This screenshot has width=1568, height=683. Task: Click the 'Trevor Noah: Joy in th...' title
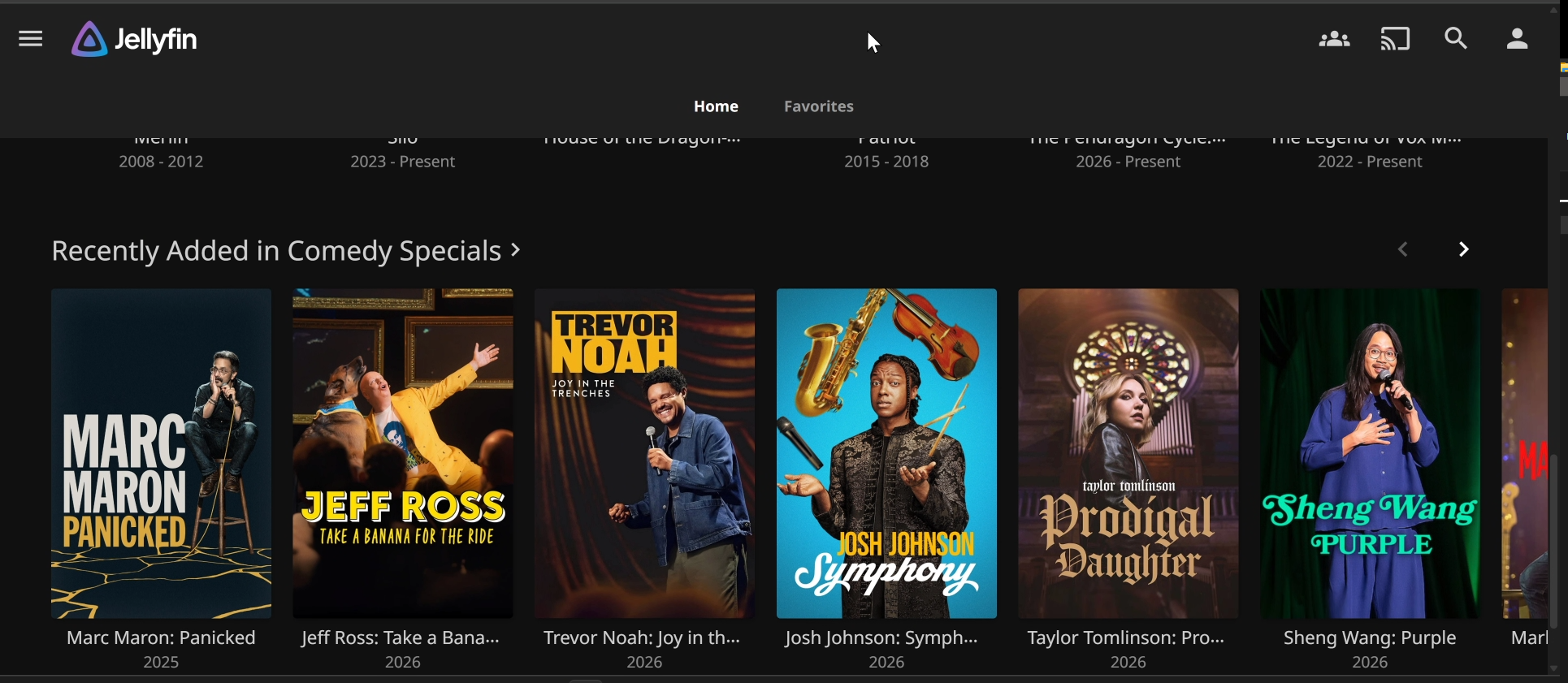click(x=643, y=638)
